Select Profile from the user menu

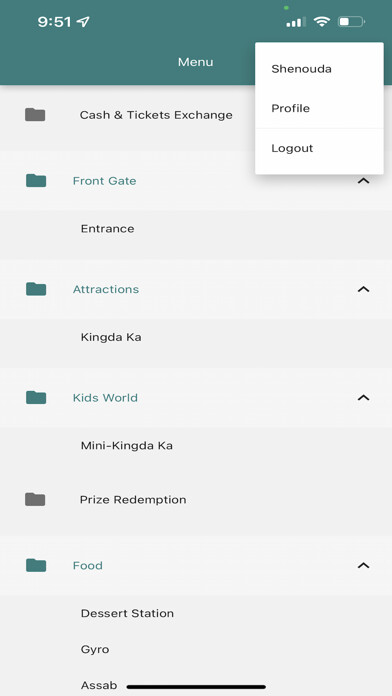click(319, 108)
